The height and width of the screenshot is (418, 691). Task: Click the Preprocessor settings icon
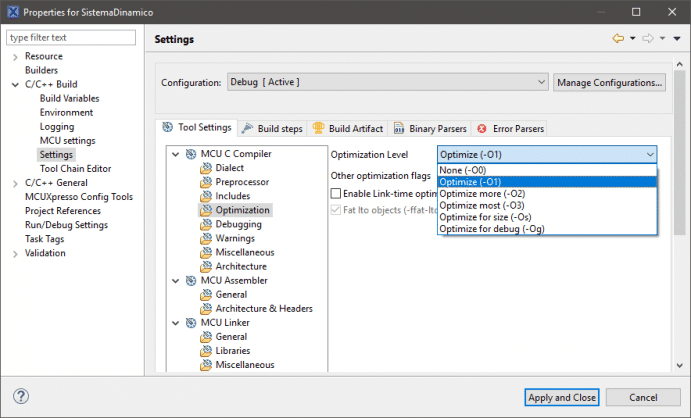(206, 182)
